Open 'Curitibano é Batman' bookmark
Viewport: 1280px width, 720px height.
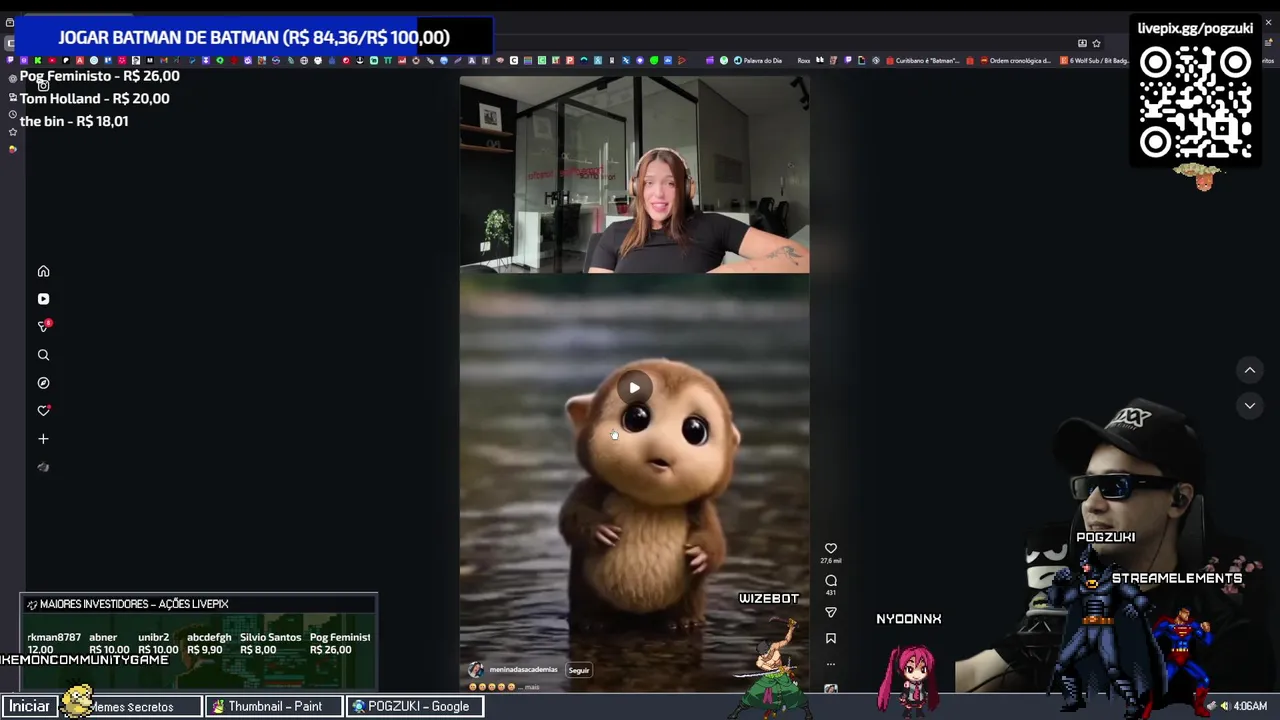pyautogui.click(x=922, y=60)
